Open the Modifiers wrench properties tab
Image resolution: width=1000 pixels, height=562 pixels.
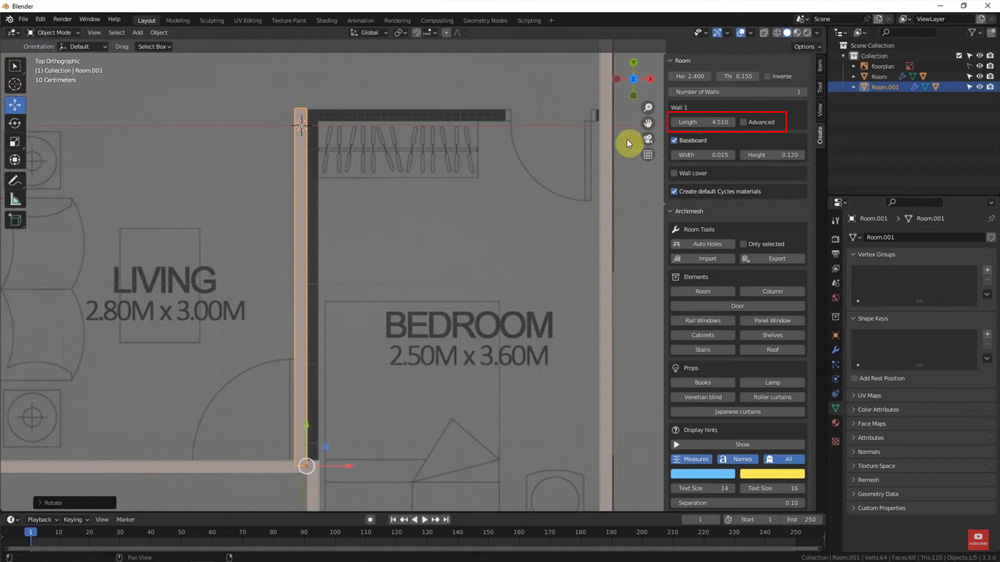(835, 350)
